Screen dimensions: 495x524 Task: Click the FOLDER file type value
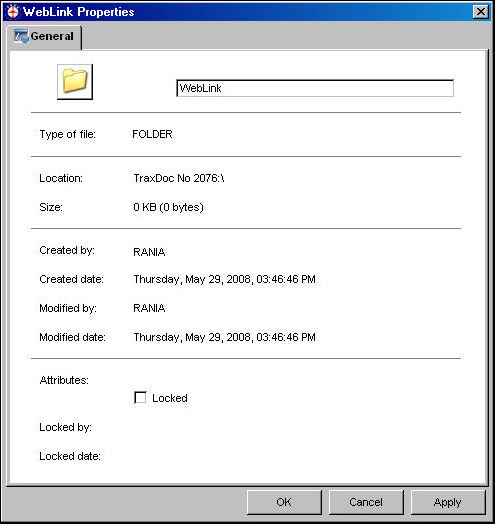coord(152,134)
